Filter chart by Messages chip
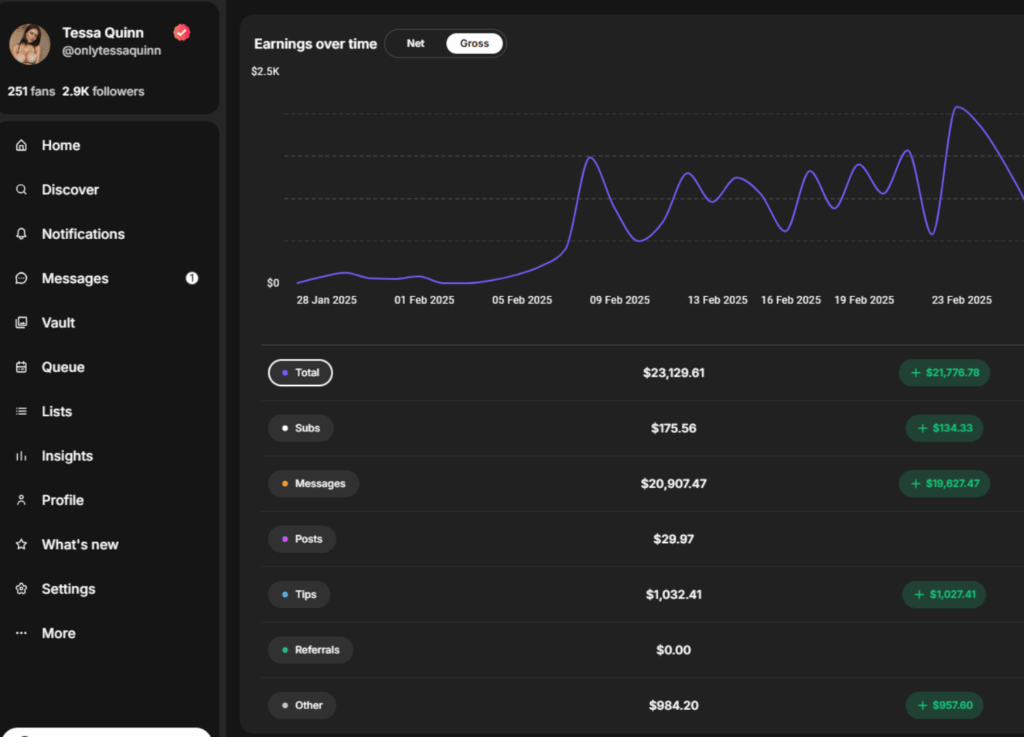 click(313, 484)
